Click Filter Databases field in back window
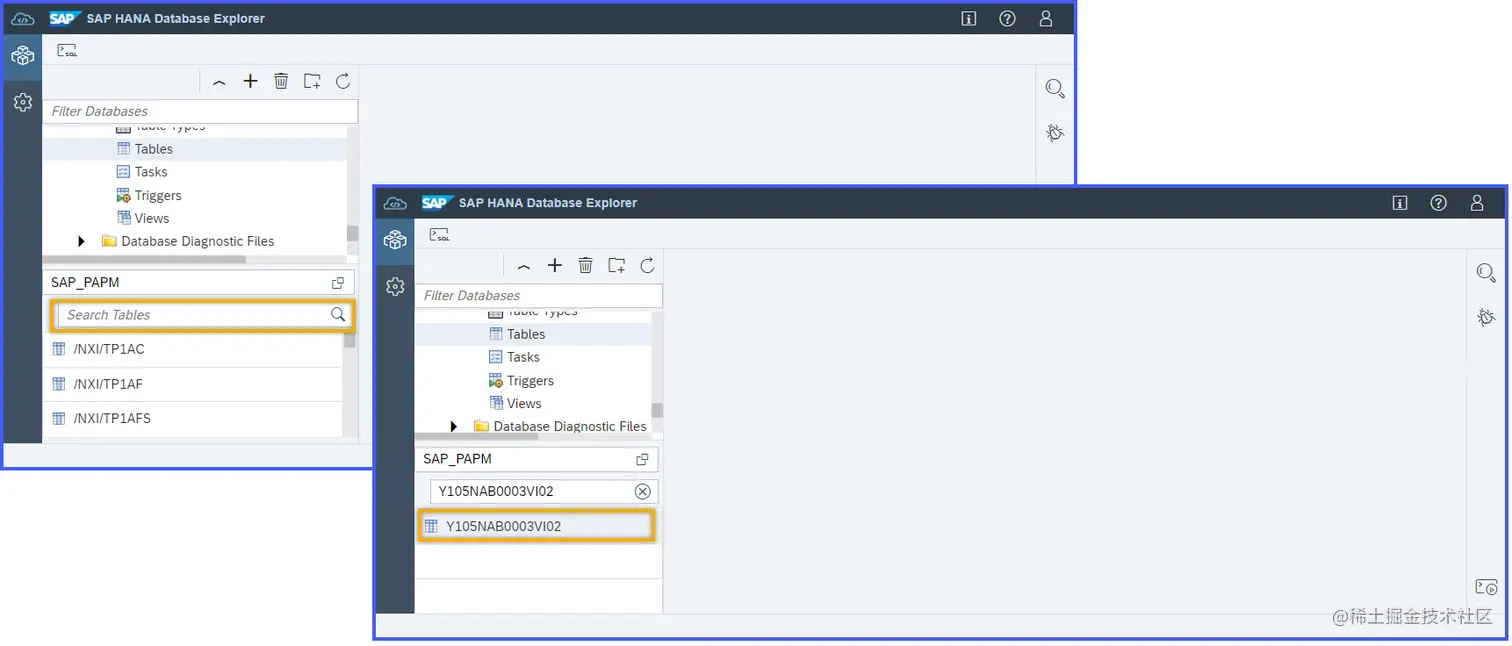The height and width of the screenshot is (646, 1512). tap(200, 111)
